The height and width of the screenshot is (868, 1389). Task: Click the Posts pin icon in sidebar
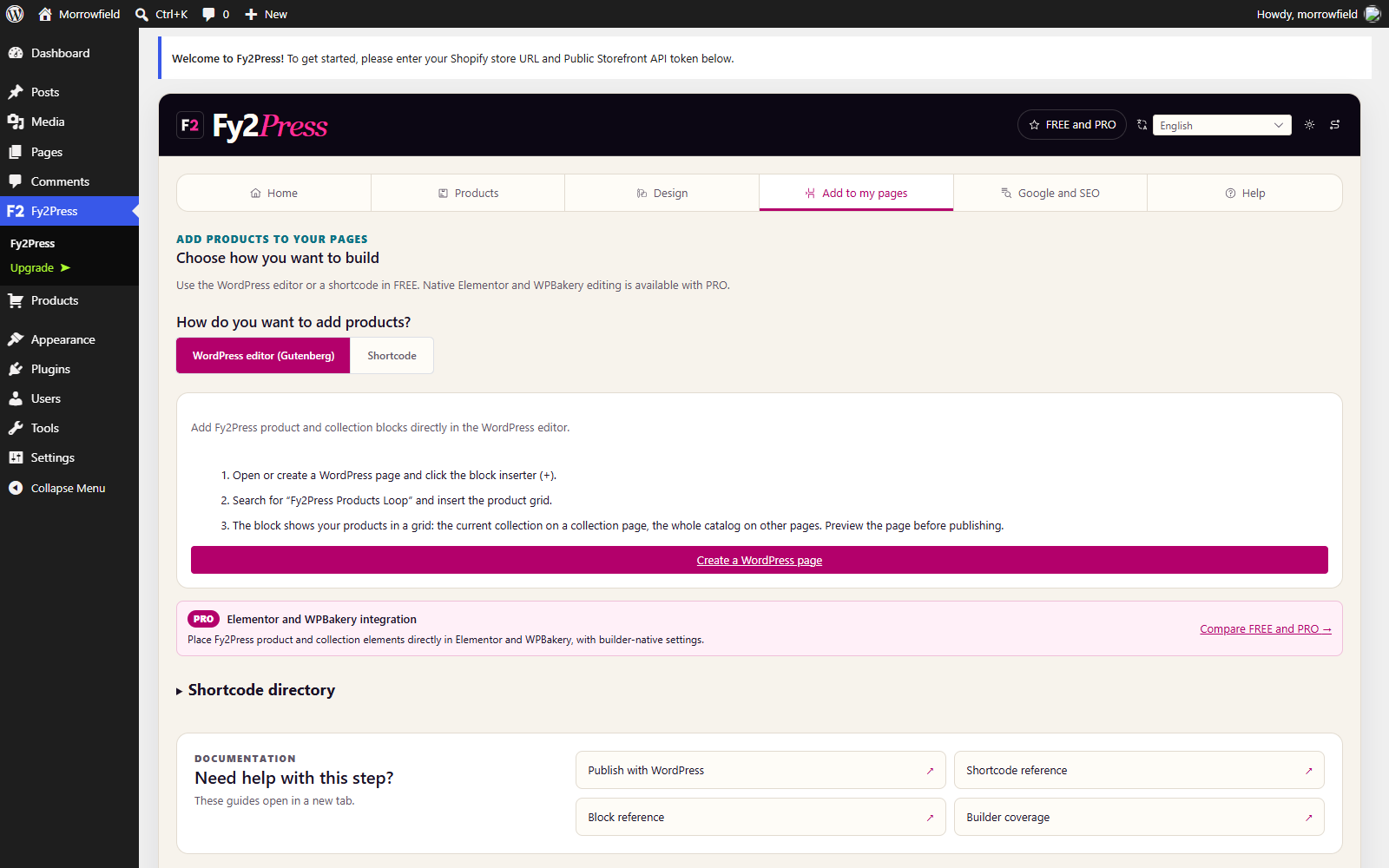tap(16, 92)
